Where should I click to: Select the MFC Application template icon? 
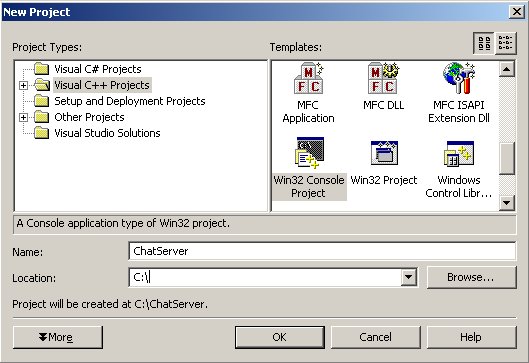(308, 79)
